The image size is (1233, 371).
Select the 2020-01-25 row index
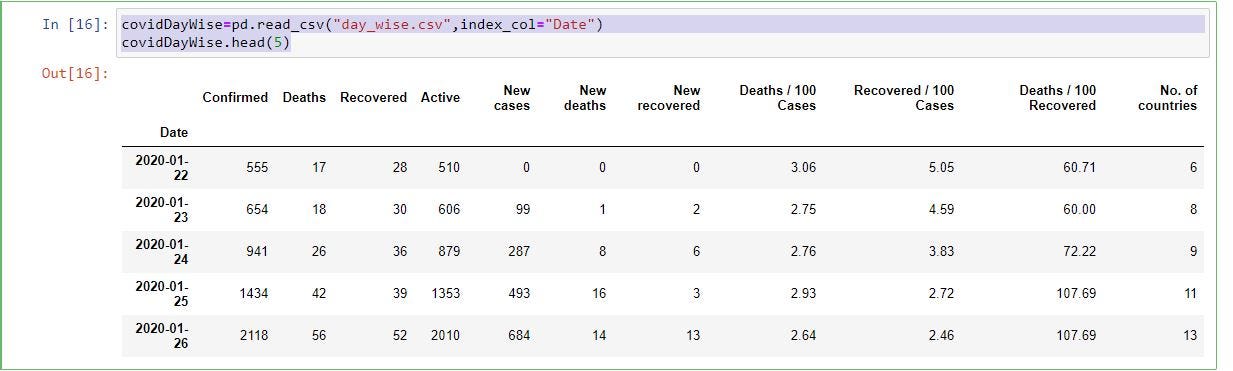(x=162, y=293)
